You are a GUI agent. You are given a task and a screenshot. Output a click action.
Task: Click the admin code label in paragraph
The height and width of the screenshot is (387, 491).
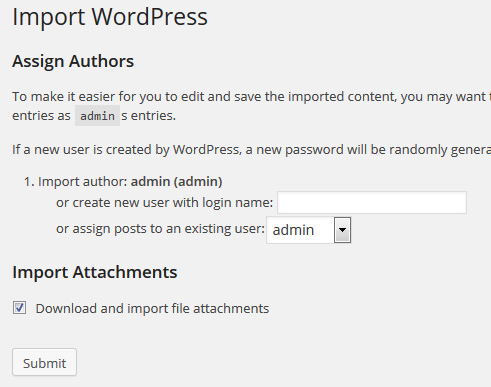coord(97,116)
